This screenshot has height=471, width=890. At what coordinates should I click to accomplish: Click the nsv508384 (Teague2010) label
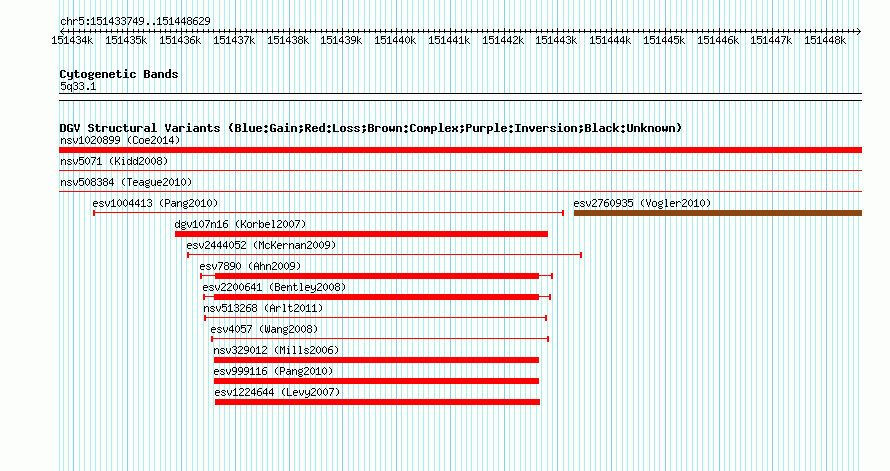126,182
